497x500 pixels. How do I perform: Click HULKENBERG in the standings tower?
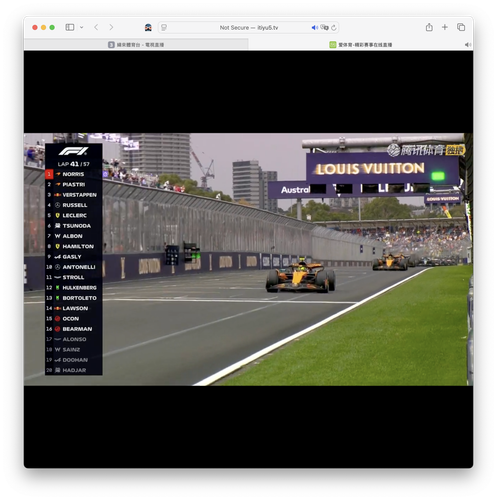tap(80, 288)
